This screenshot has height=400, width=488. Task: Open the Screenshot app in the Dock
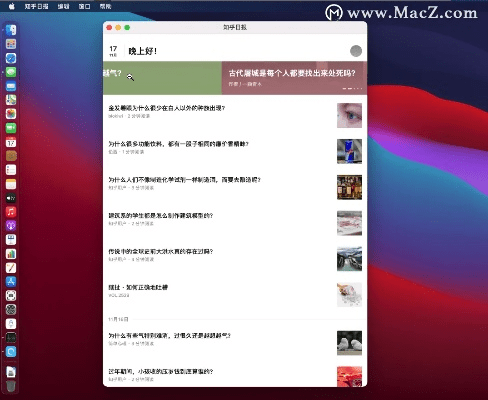tap(11, 296)
